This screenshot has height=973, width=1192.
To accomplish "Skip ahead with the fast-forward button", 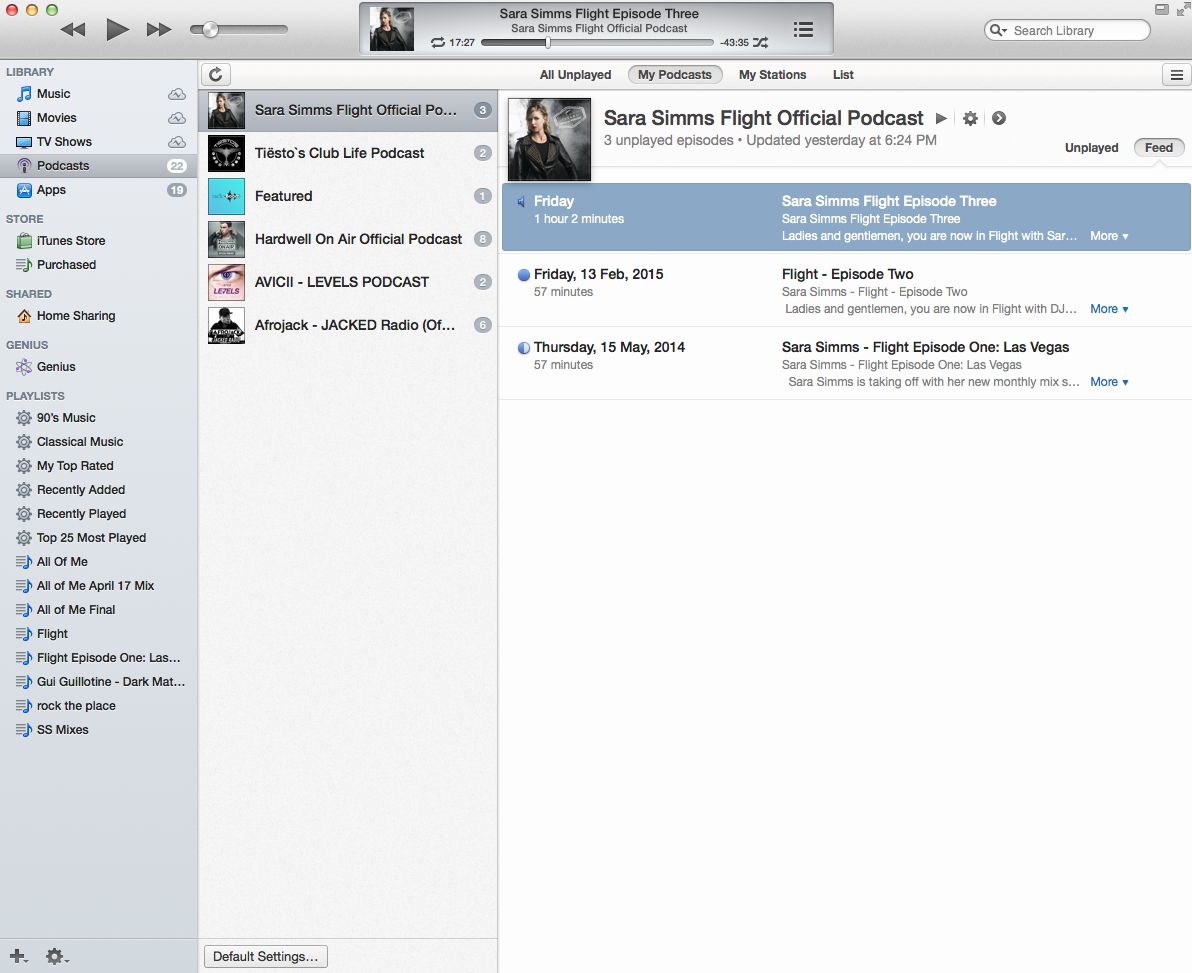I will tap(159, 30).
